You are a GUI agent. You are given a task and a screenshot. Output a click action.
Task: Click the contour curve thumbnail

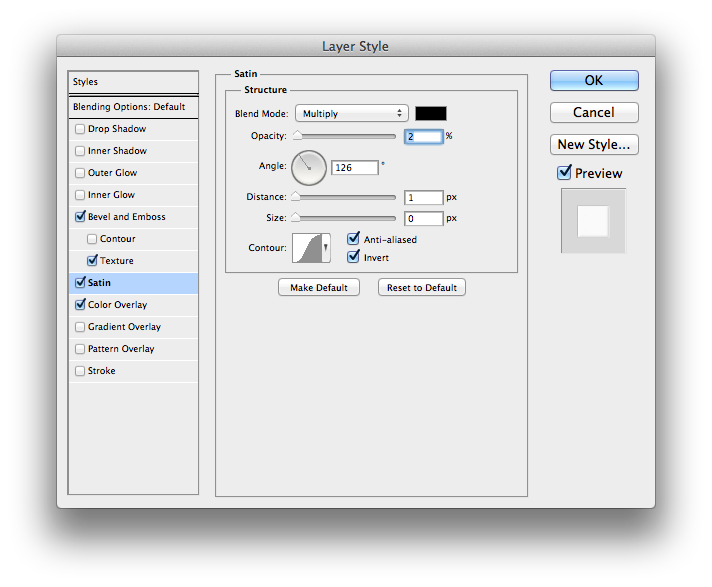307,248
